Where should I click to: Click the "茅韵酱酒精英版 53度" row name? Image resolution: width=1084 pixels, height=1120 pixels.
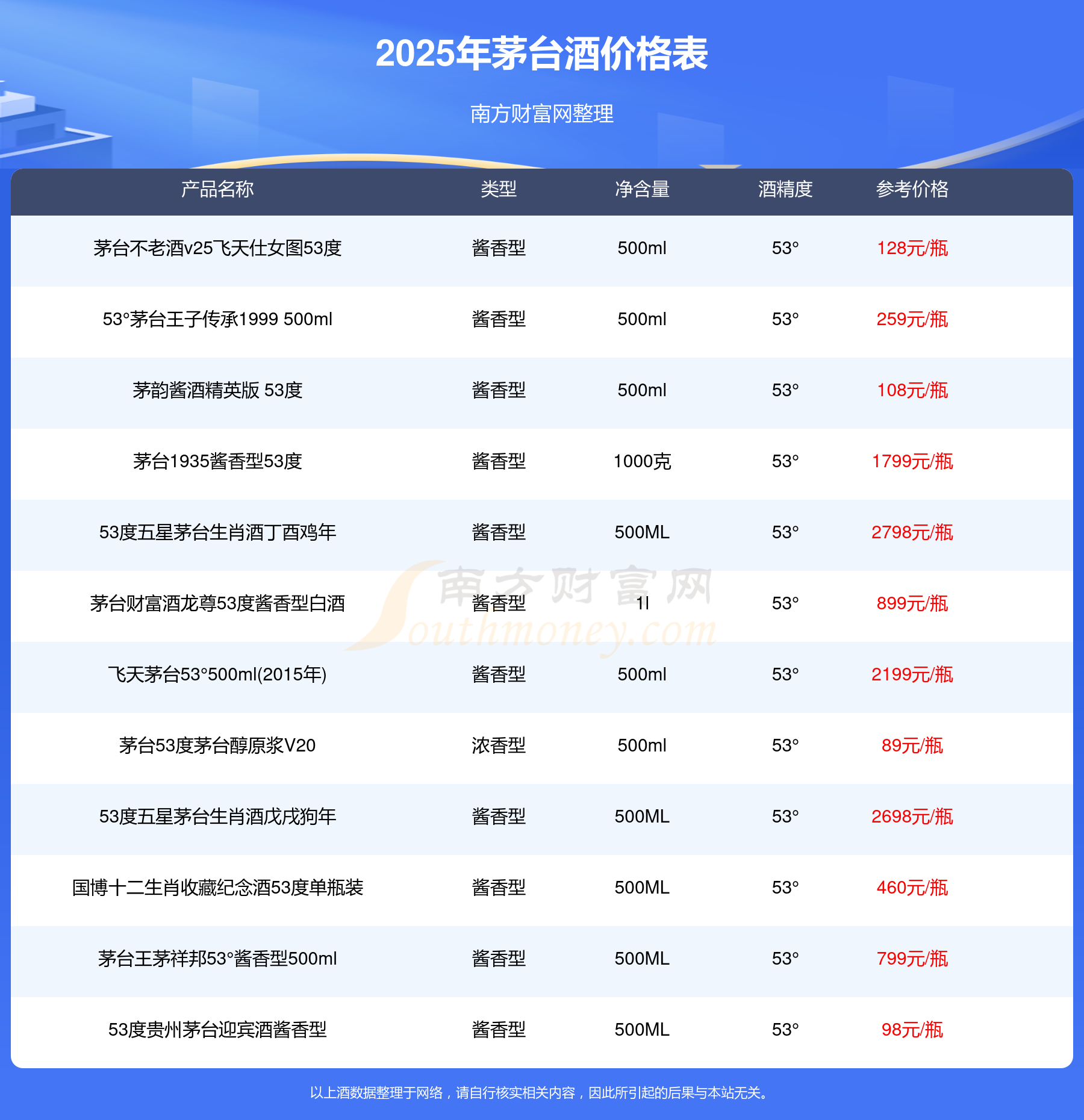217,390
